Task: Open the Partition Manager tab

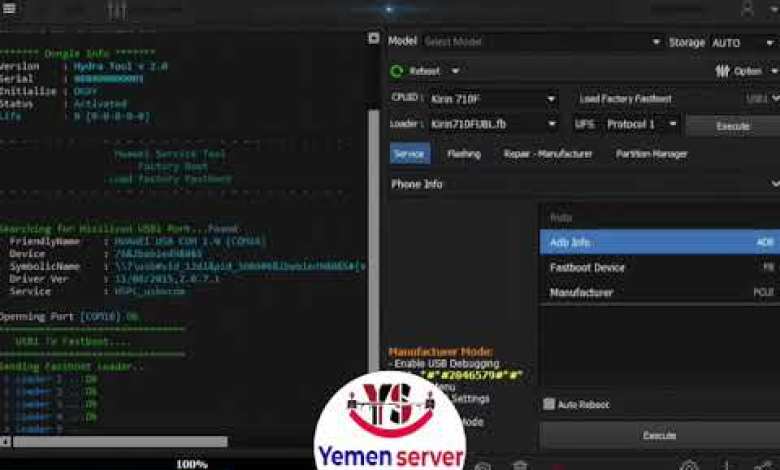Action: [651, 154]
